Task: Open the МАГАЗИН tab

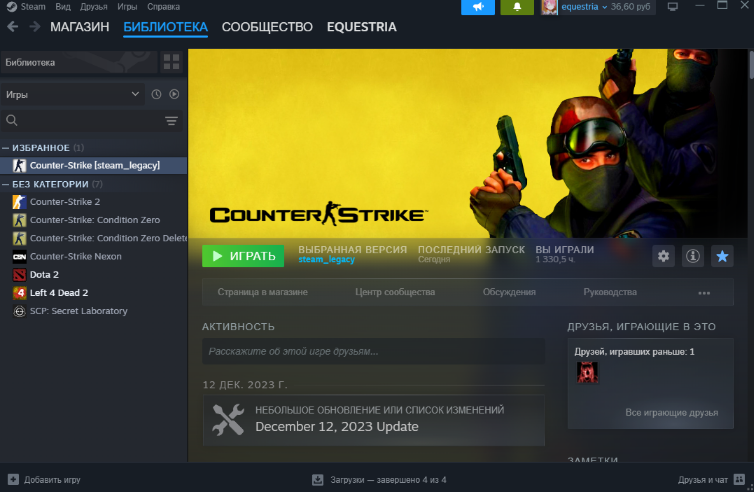Action: coord(79,27)
